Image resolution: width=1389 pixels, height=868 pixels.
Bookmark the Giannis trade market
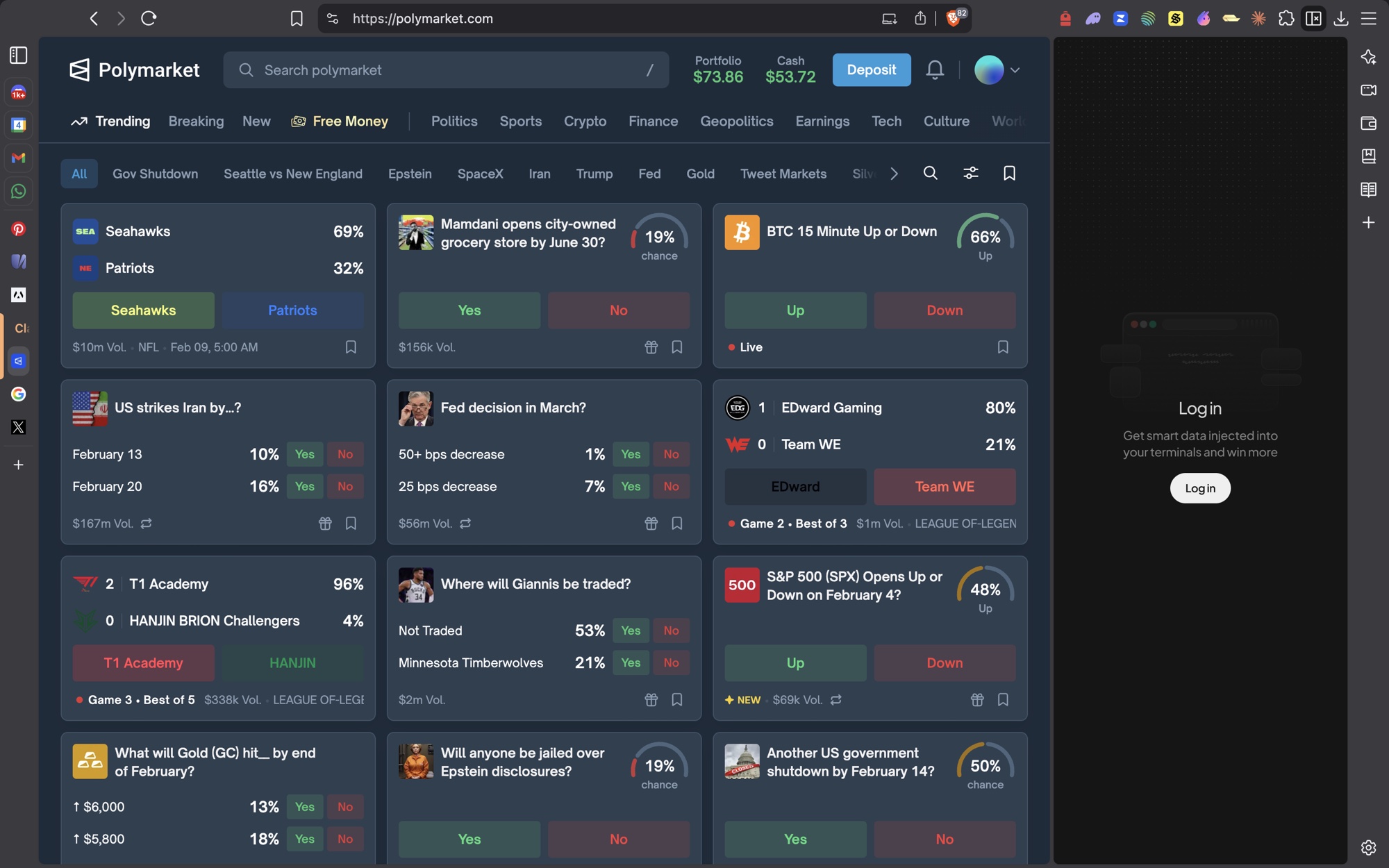[x=677, y=700]
